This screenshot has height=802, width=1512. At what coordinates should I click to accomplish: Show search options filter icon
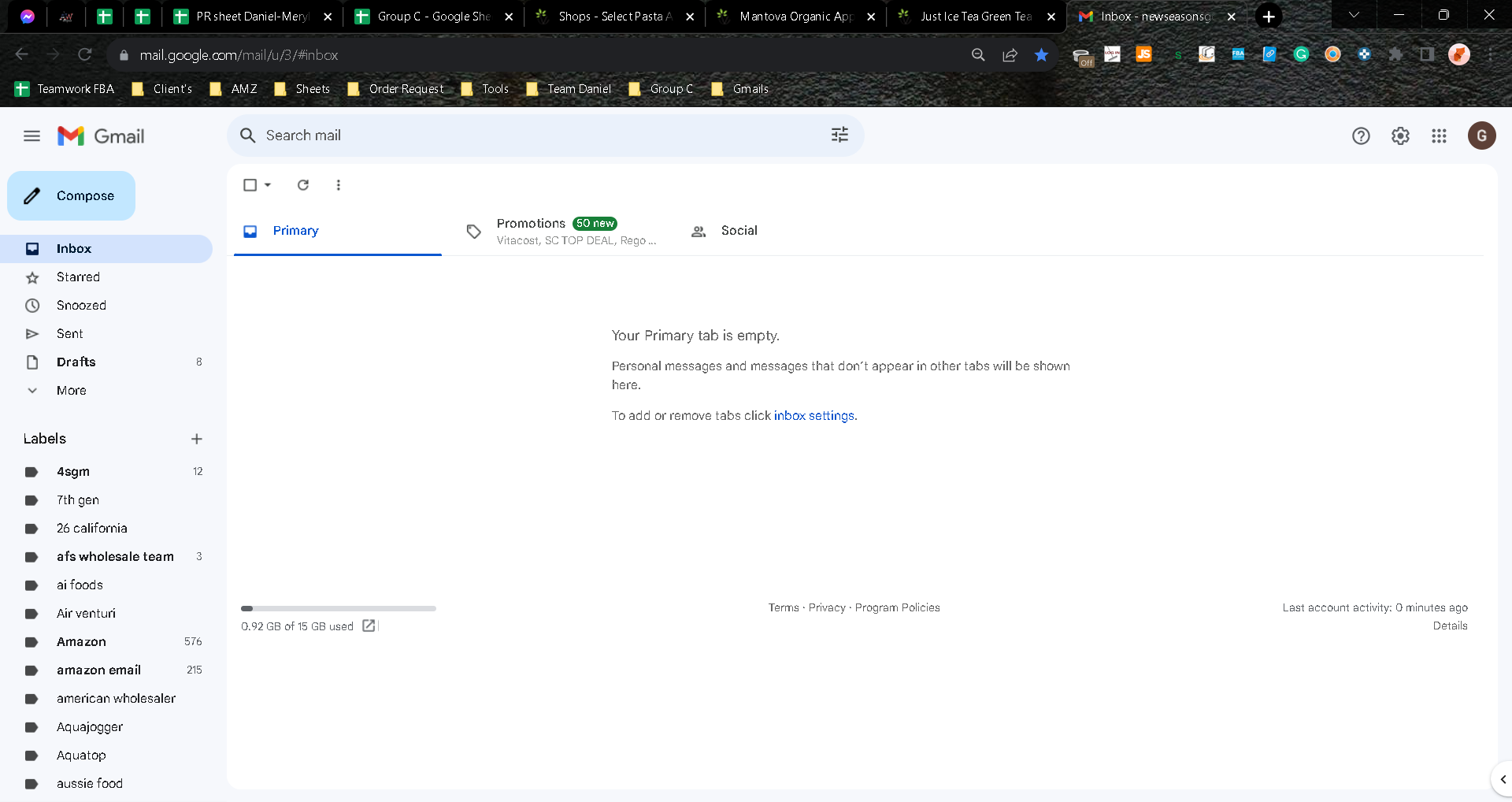point(839,135)
